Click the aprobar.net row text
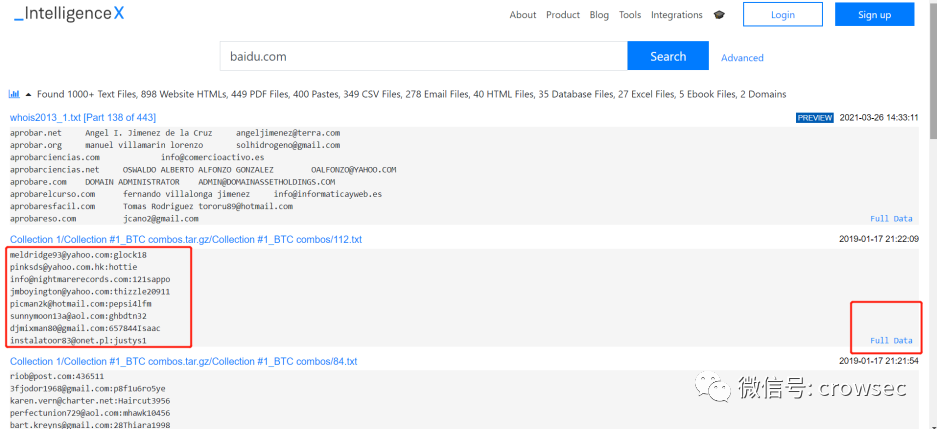The image size is (937, 429). pyautogui.click(x=175, y=133)
